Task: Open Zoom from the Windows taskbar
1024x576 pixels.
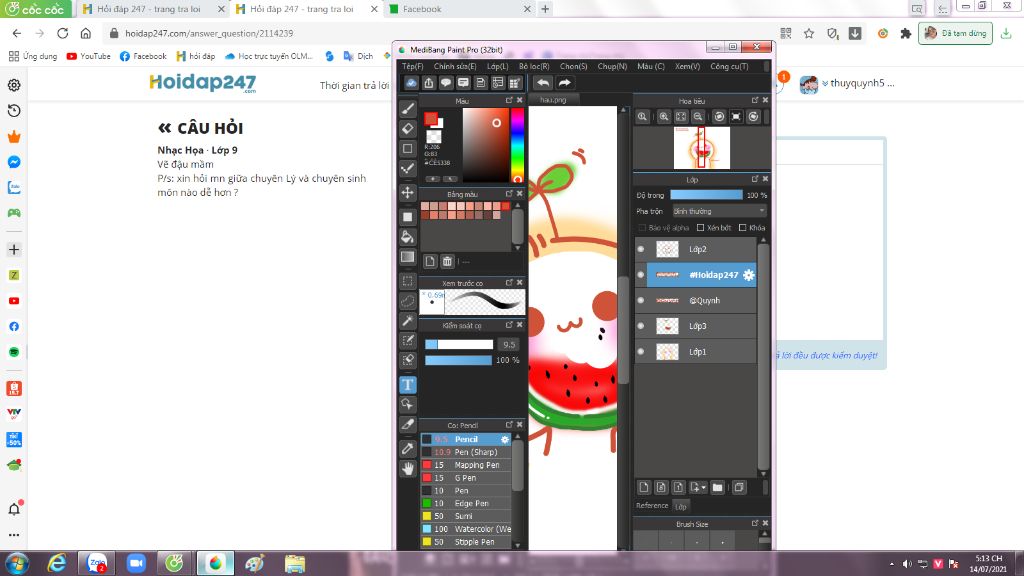Action: click(136, 563)
